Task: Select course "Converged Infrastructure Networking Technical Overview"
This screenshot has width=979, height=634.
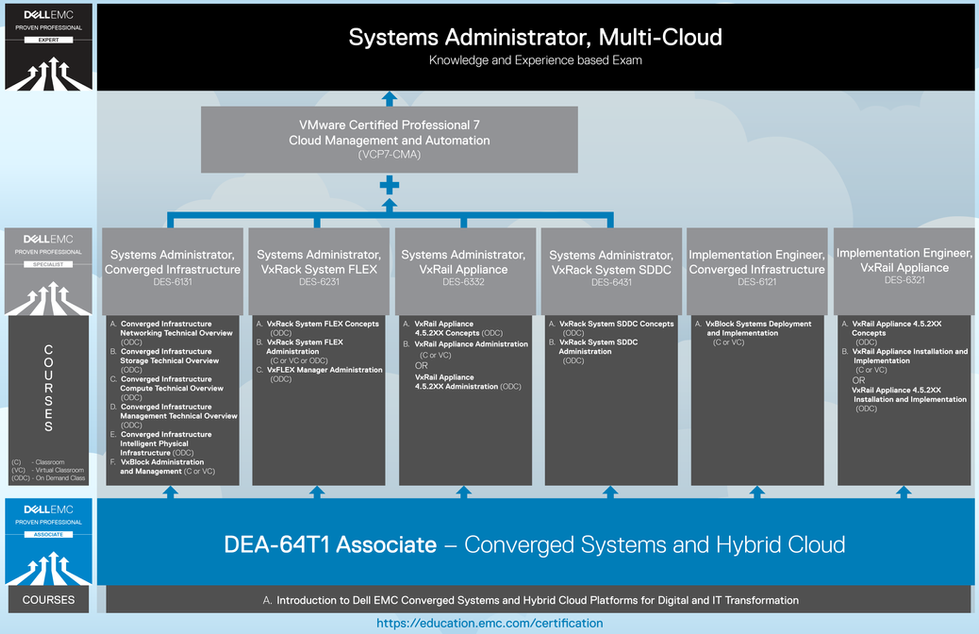Action: tap(172, 333)
